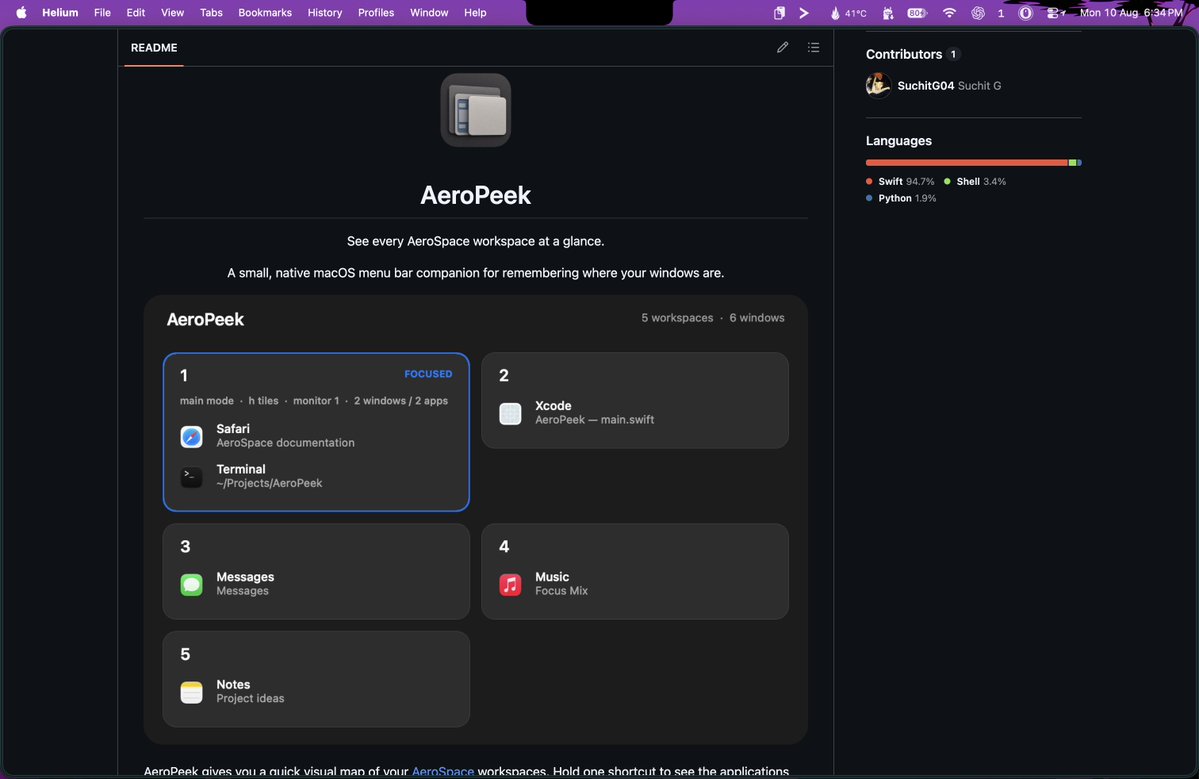Screen dimensions: 1199x779
Task: Click the '2 windows / 2 apps' text
Action: tap(401, 401)
